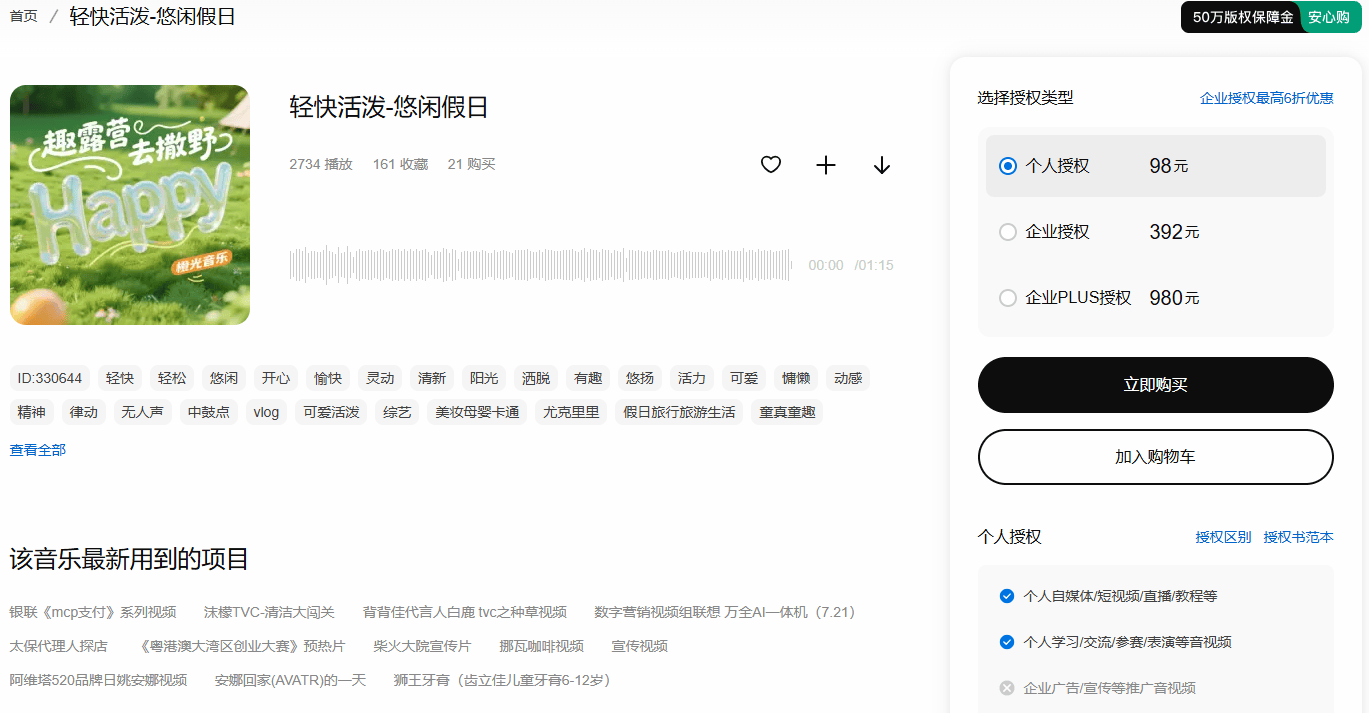Open project 沫檬TVC-清洁大闯关
The width and height of the screenshot is (1369, 713).
269,612
